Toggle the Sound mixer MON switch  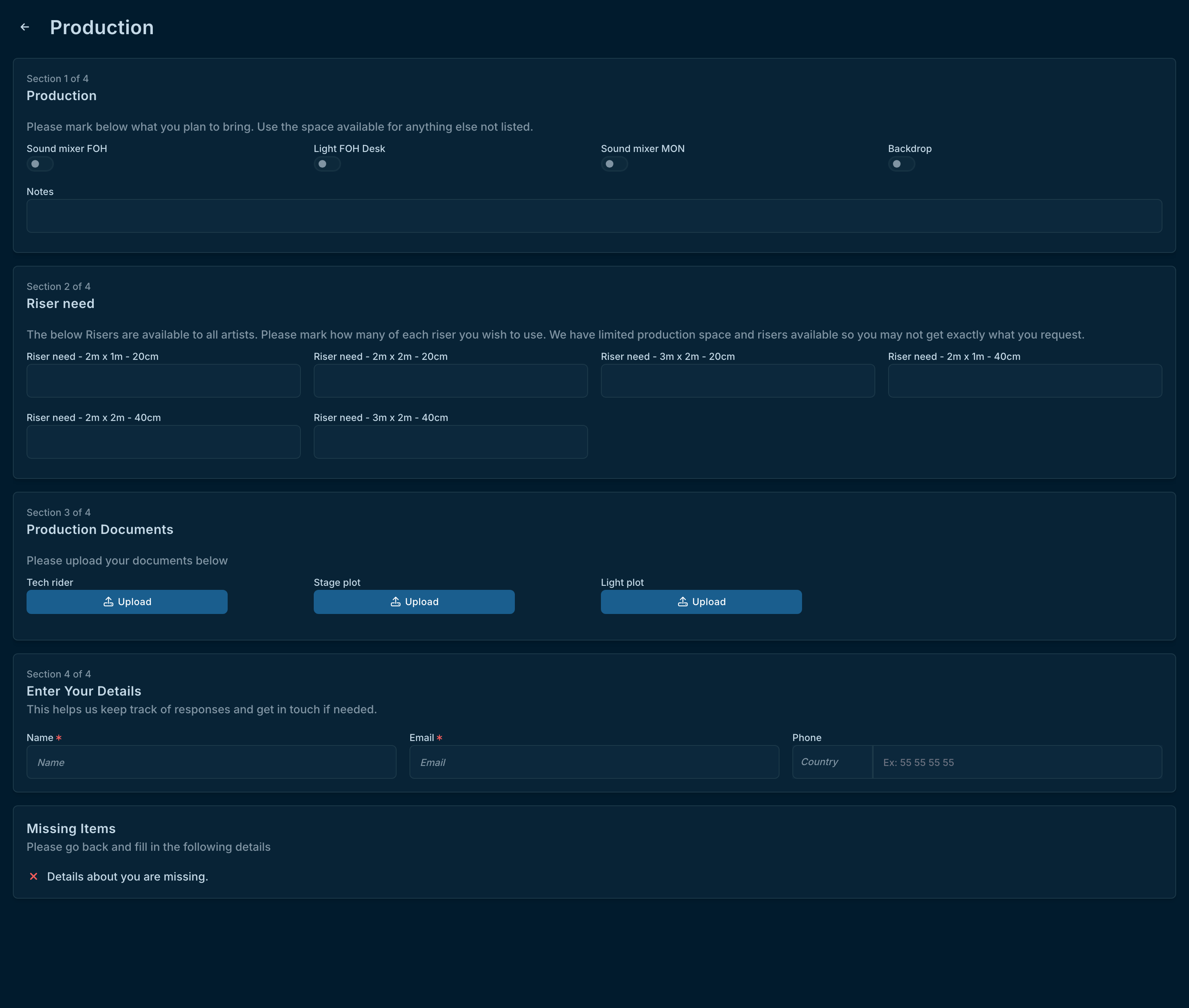(x=614, y=164)
